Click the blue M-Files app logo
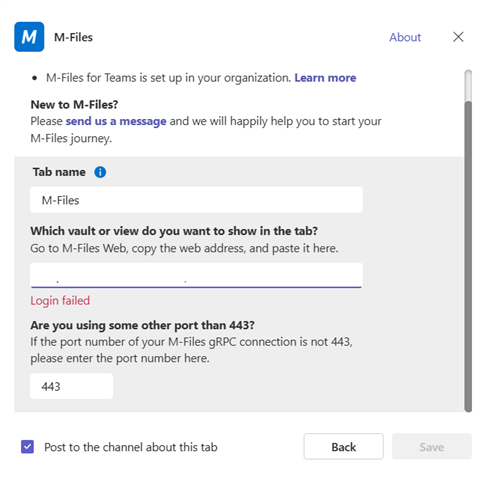This screenshot has height=478, width=489. click(29, 37)
